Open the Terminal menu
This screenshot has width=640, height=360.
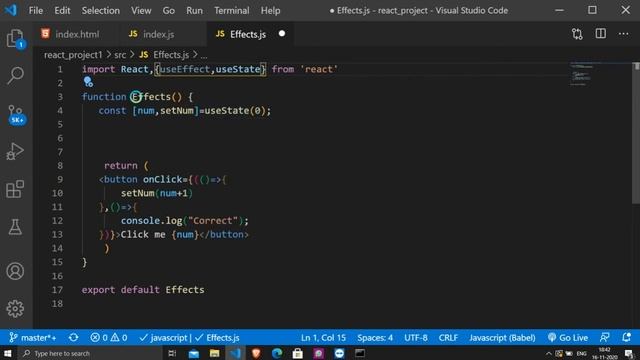point(231,10)
